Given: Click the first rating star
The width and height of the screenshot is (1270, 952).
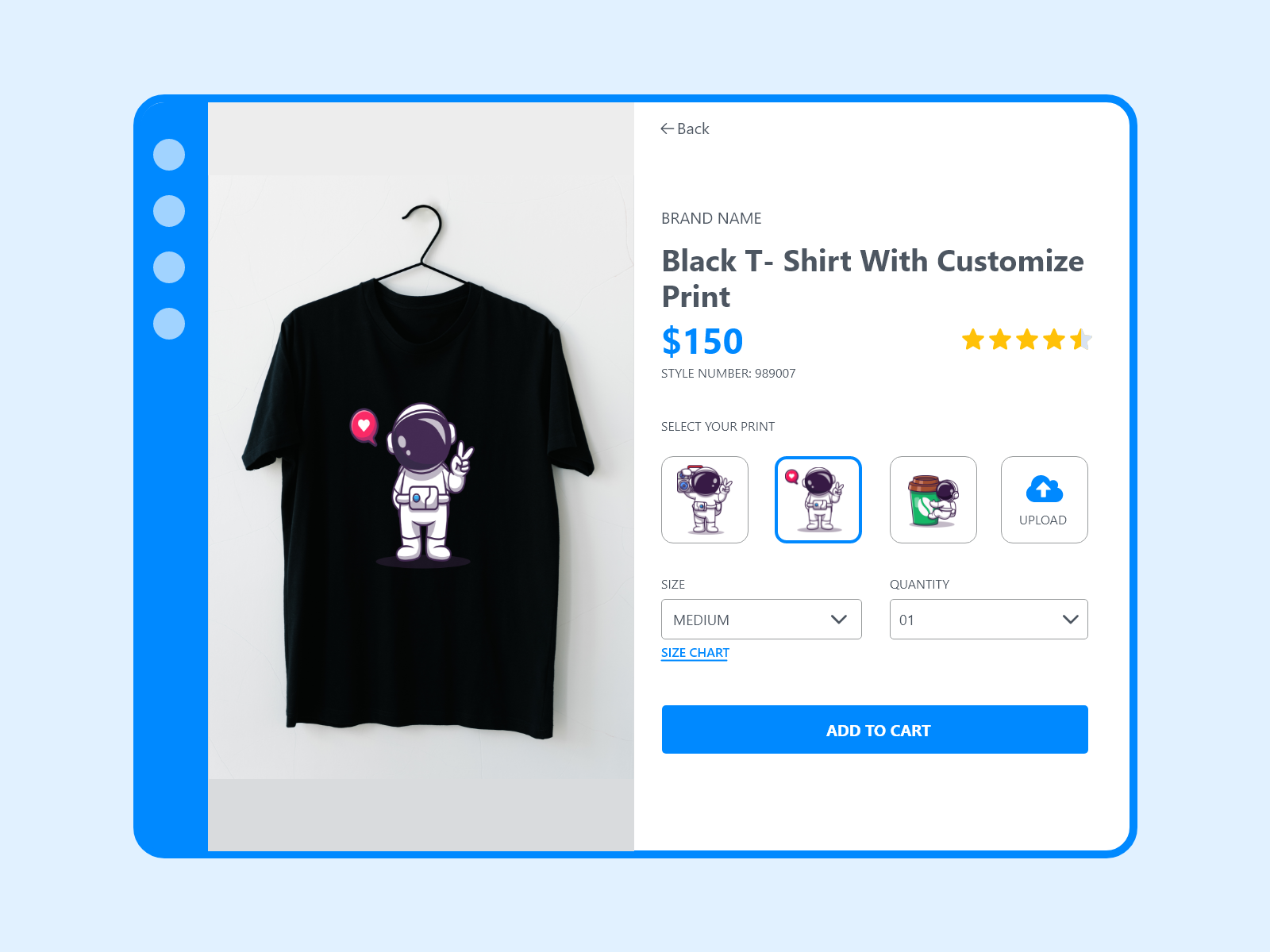Looking at the screenshot, I should pos(973,340).
